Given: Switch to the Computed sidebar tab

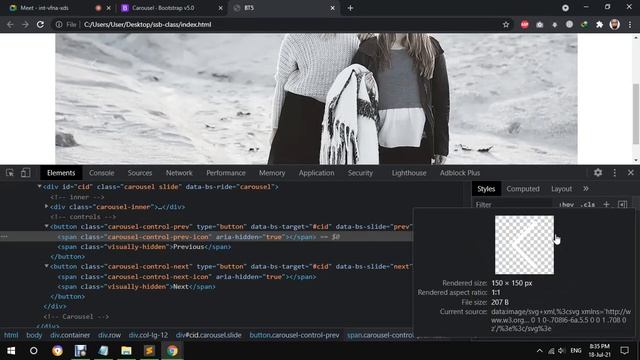Looking at the screenshot, I should tap(523, 189).
